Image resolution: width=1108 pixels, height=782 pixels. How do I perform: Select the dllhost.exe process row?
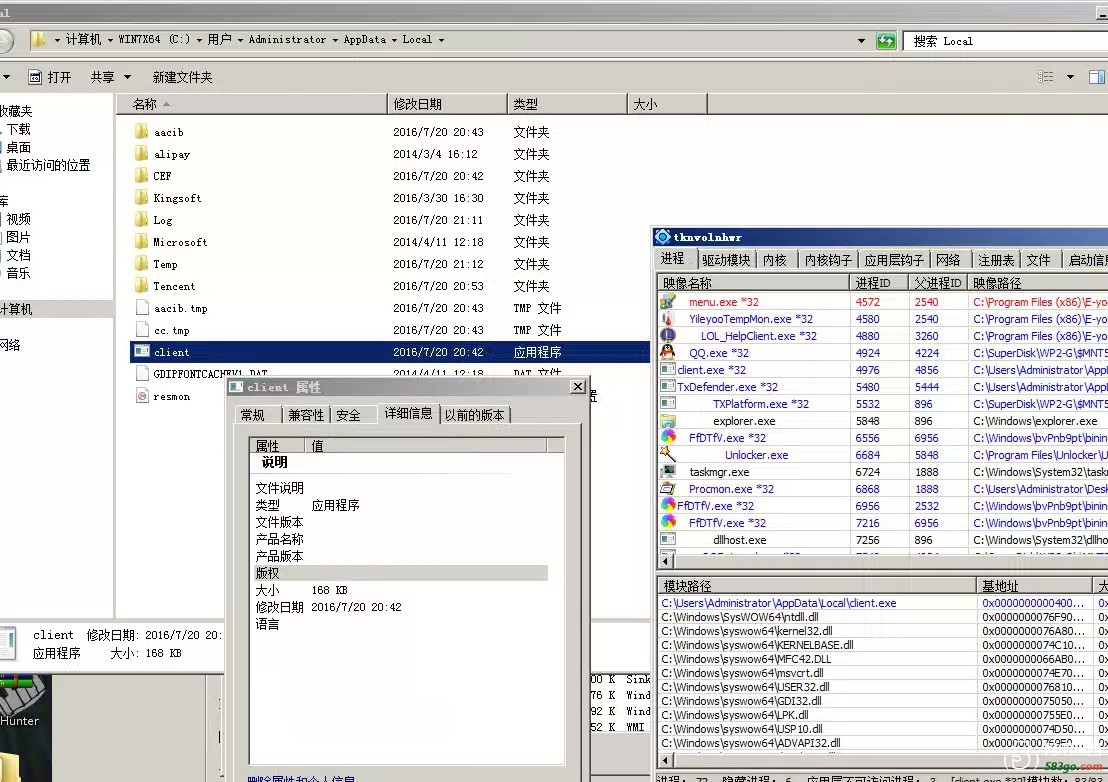click(x=881, y=540)
